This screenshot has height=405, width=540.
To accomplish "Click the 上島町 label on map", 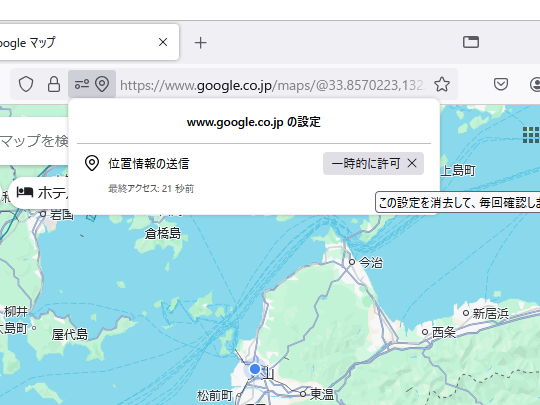I will [x=458, y=170].
